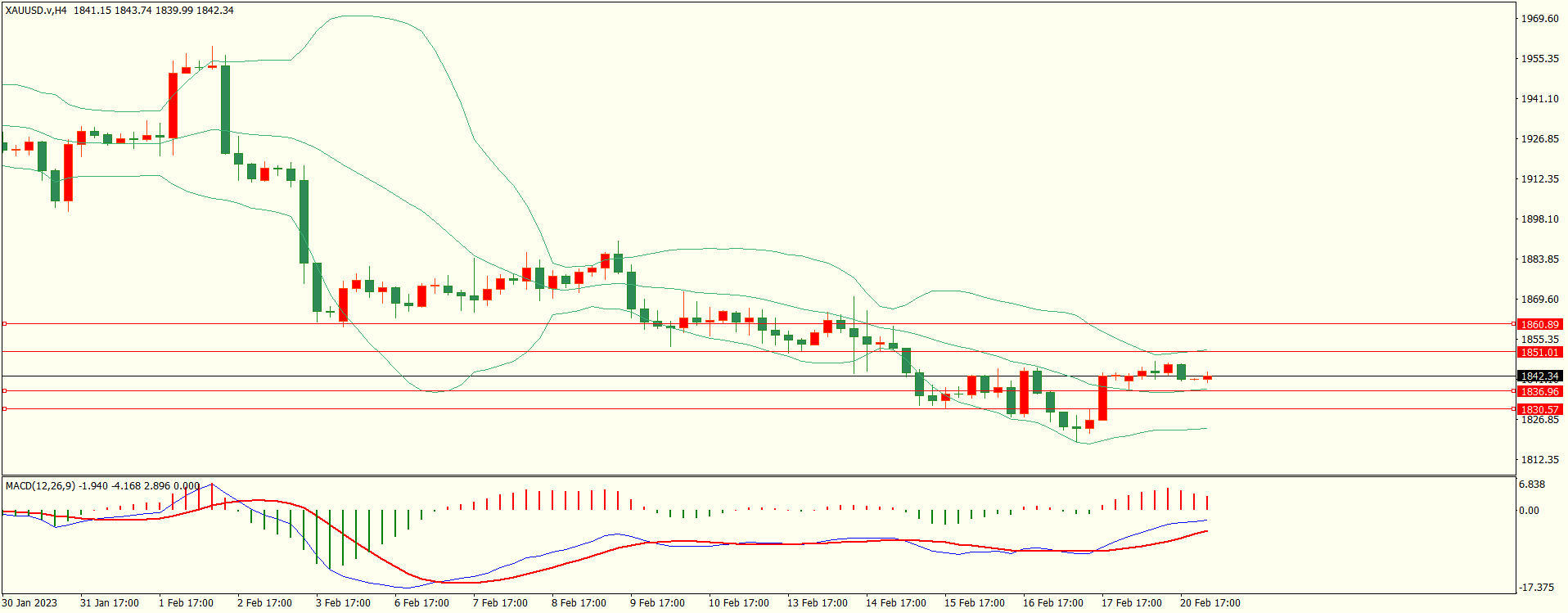Click the red 1830.57 level tag
The width and height of the screenshot is (1568, 613).
coord(1539,410)
